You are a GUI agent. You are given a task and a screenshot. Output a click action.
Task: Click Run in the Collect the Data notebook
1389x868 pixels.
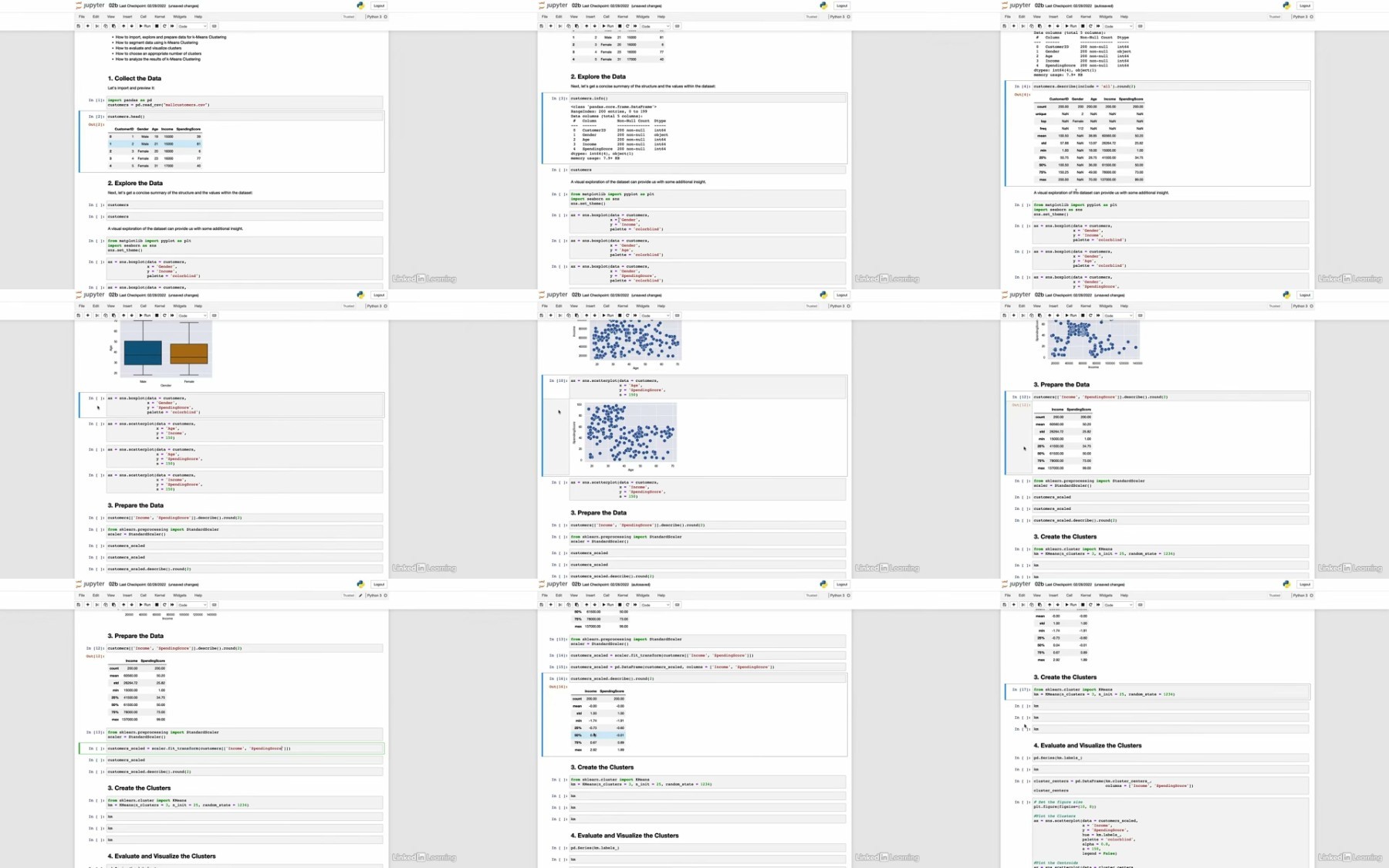click(x=144, y=26)
